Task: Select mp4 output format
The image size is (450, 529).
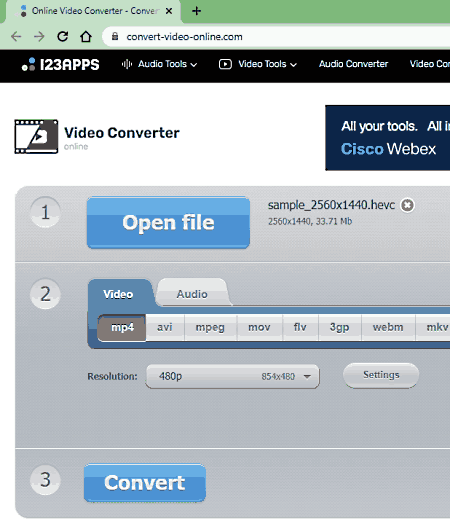Action: click(122, 327)
